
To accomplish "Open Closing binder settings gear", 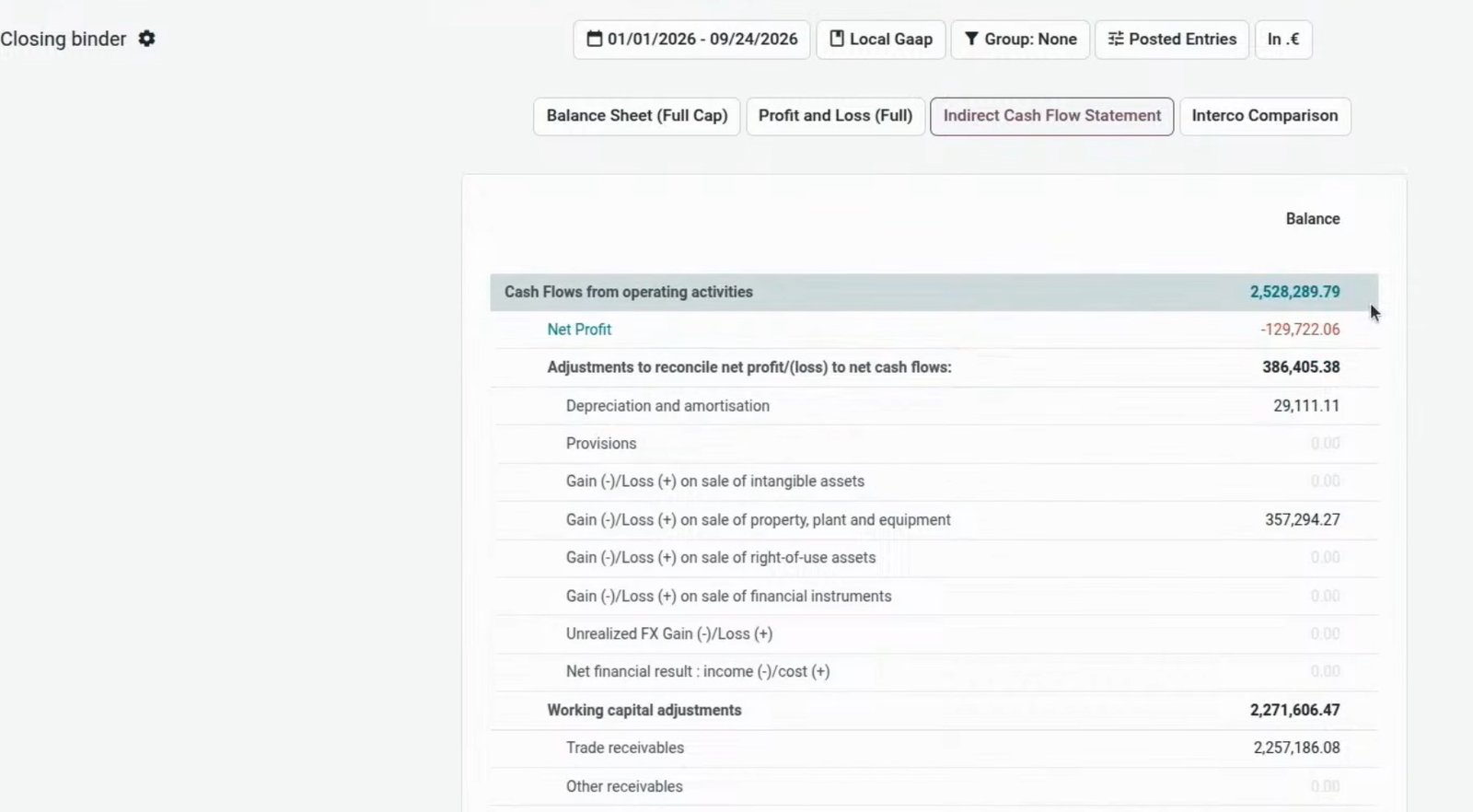I will [x=146, y=39].
